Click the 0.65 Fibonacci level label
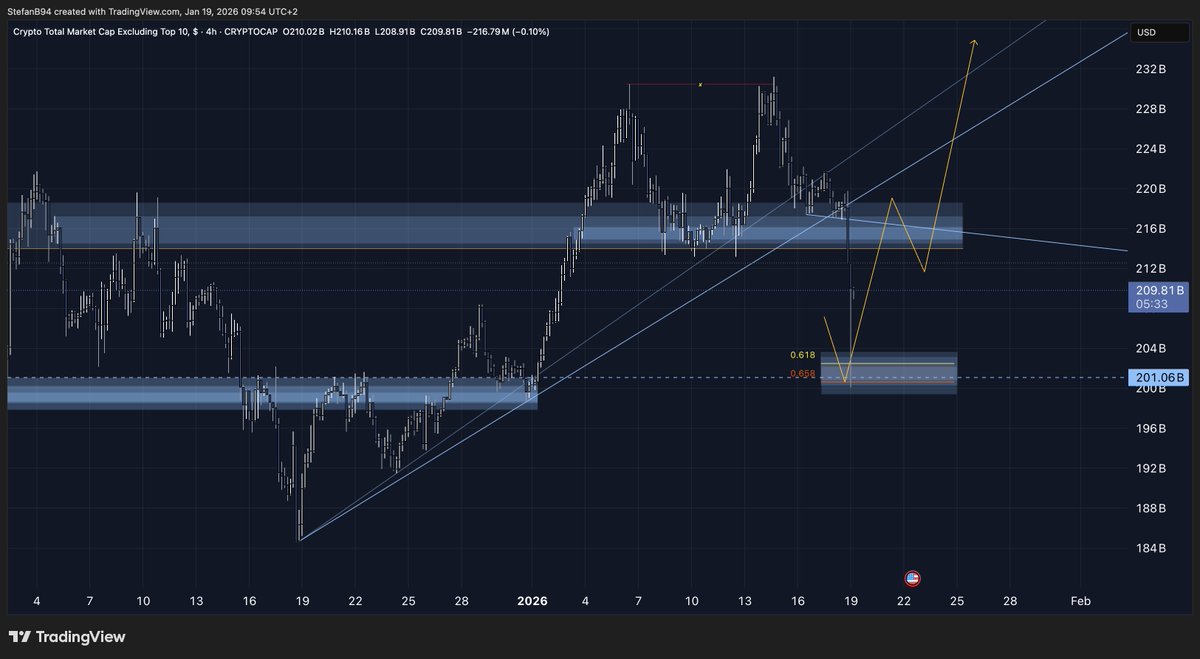Viewport: 1200px width, 659px height. point(801,372)
